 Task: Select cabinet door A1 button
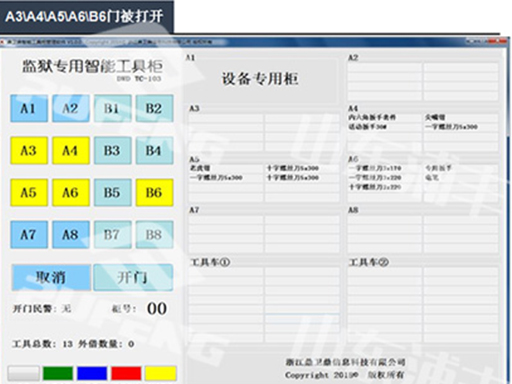[x=29, y=108]
